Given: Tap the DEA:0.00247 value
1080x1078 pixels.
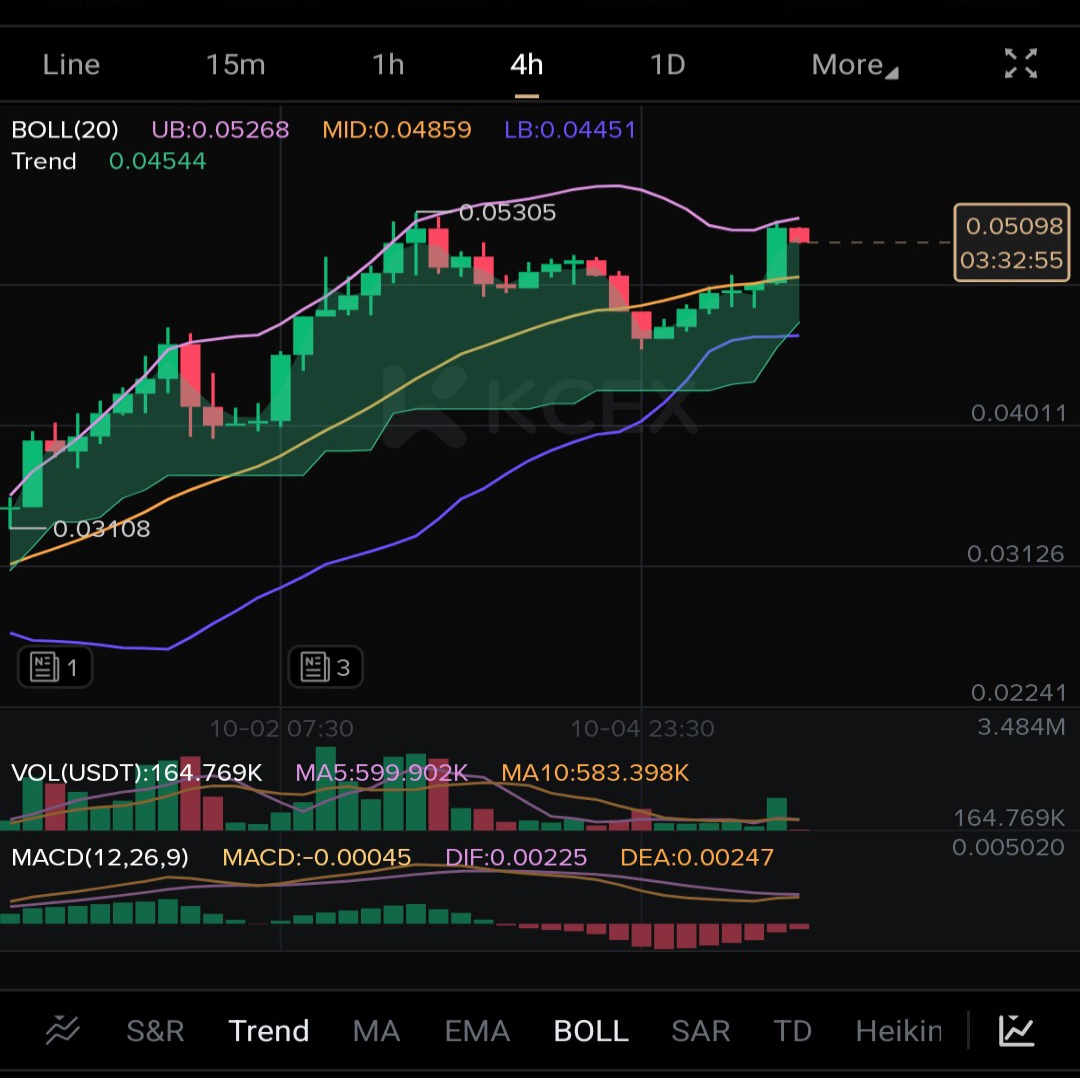Looking at the screenshot, I should [x=697, y=857].
